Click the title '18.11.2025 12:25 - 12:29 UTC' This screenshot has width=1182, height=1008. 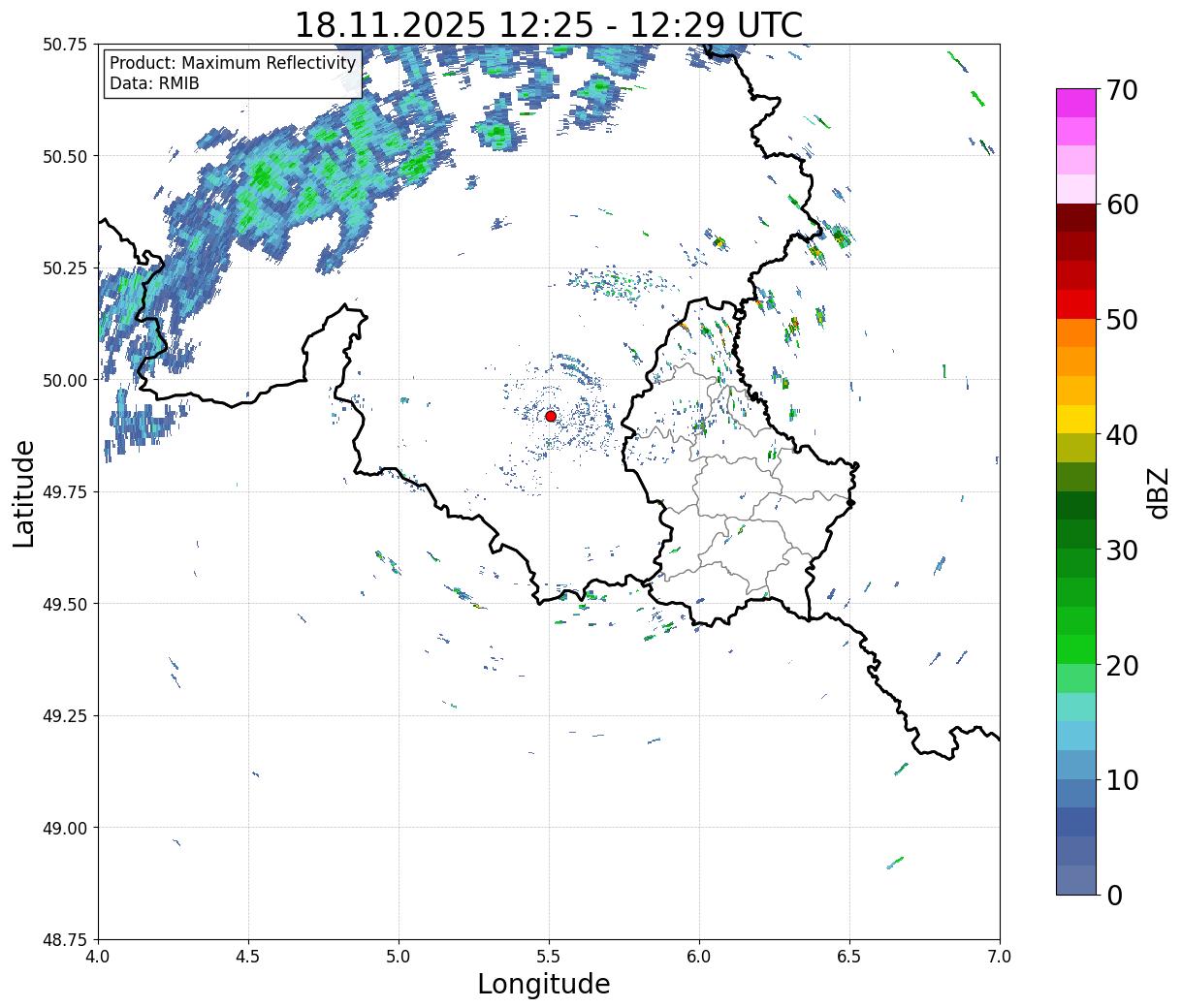coord(549,24)
